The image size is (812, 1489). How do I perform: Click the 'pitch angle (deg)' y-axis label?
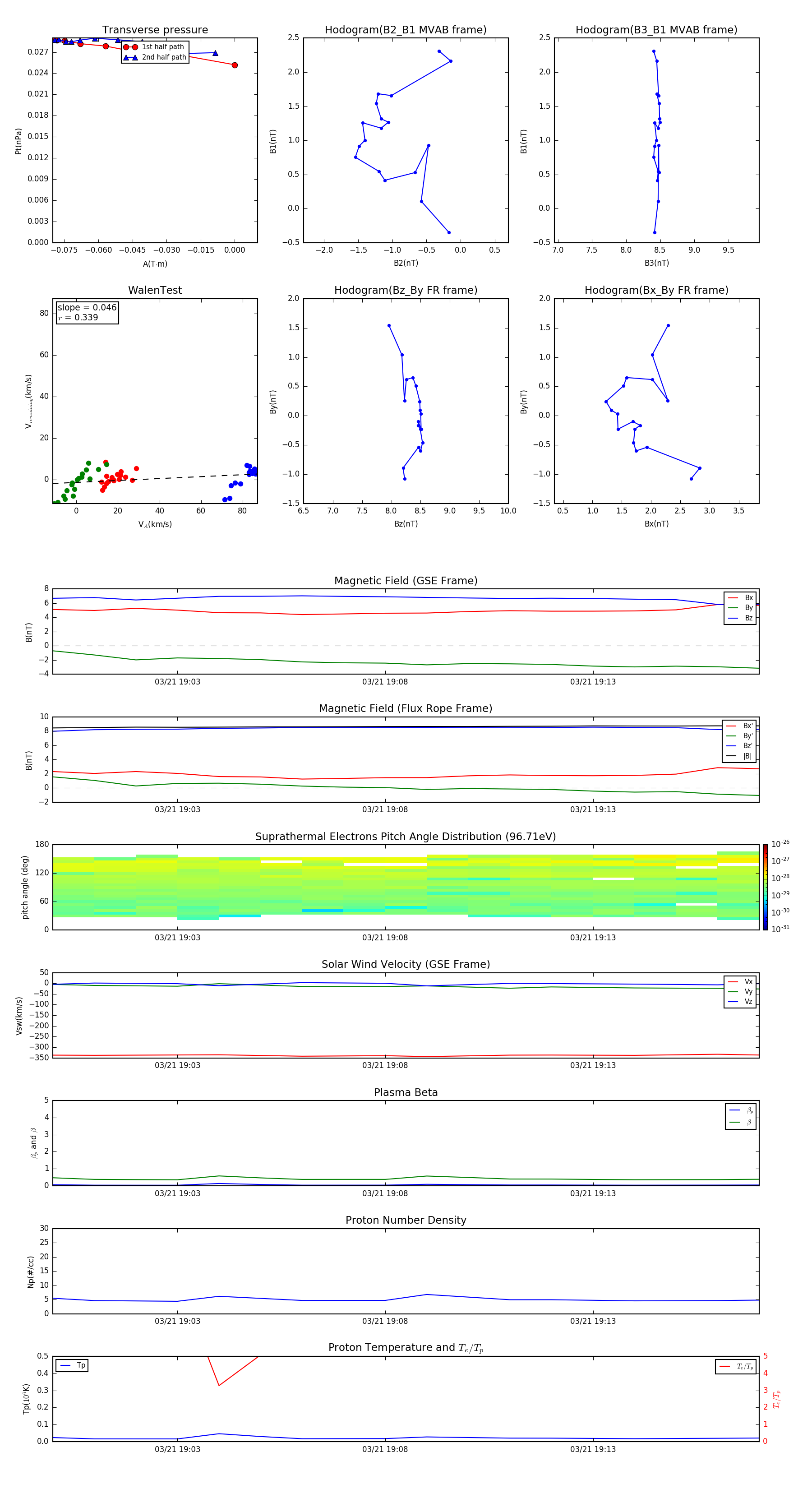coord(25,887)
